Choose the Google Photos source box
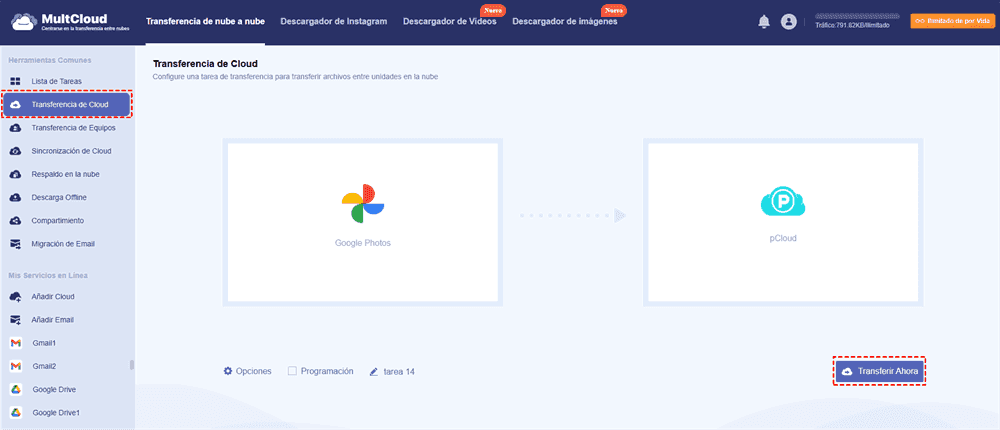 362,222
